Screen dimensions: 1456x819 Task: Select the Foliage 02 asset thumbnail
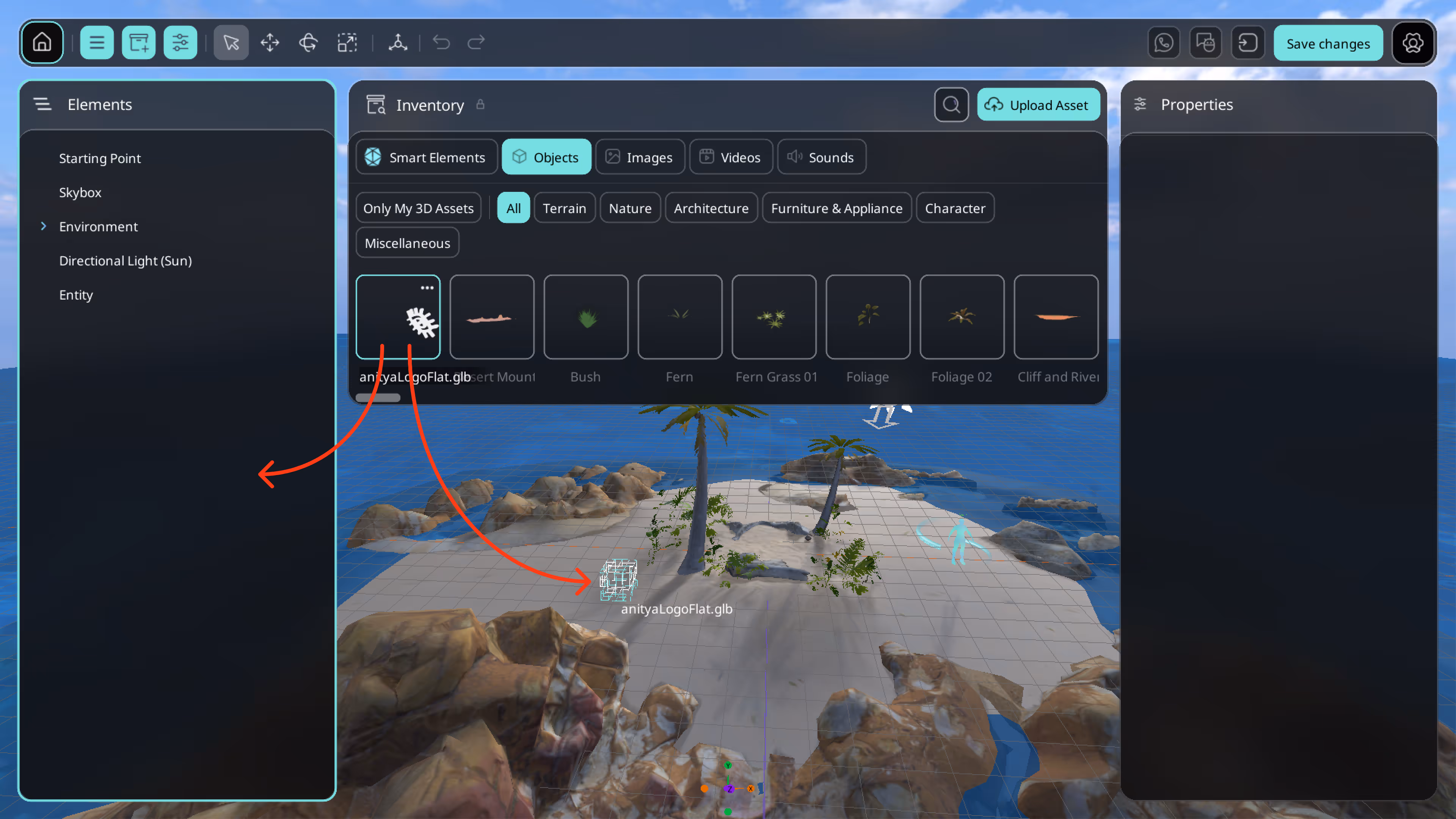962,317
